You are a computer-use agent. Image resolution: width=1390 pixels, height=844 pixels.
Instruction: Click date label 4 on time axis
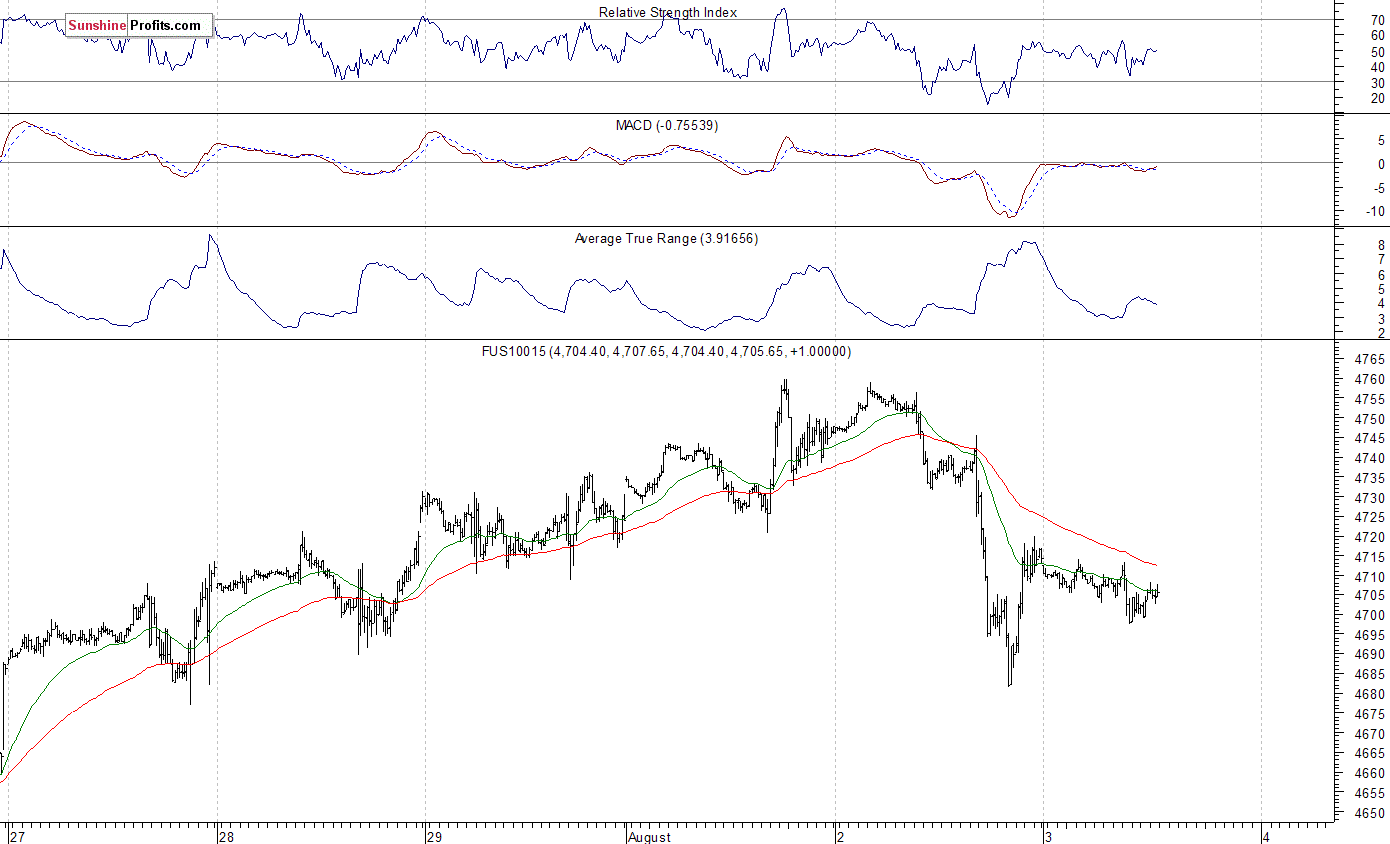[x=1267, y=837]
